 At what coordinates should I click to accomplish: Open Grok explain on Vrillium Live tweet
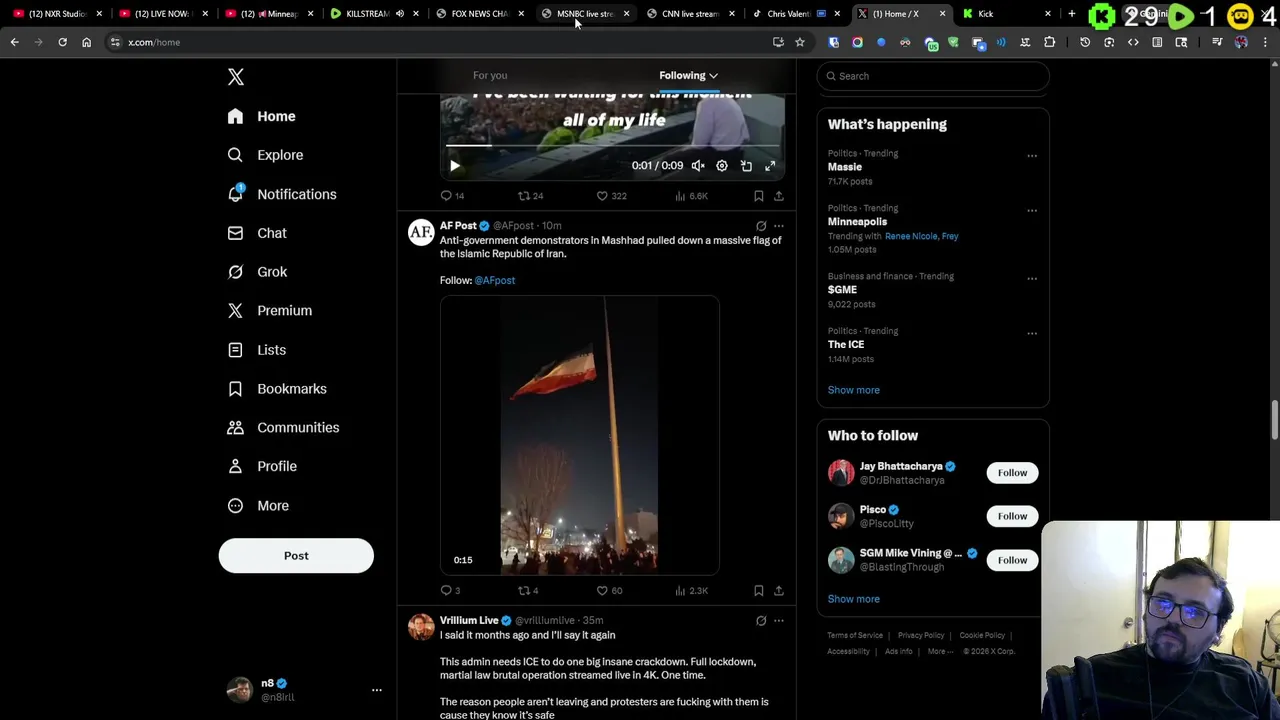(x=761, y=621)
